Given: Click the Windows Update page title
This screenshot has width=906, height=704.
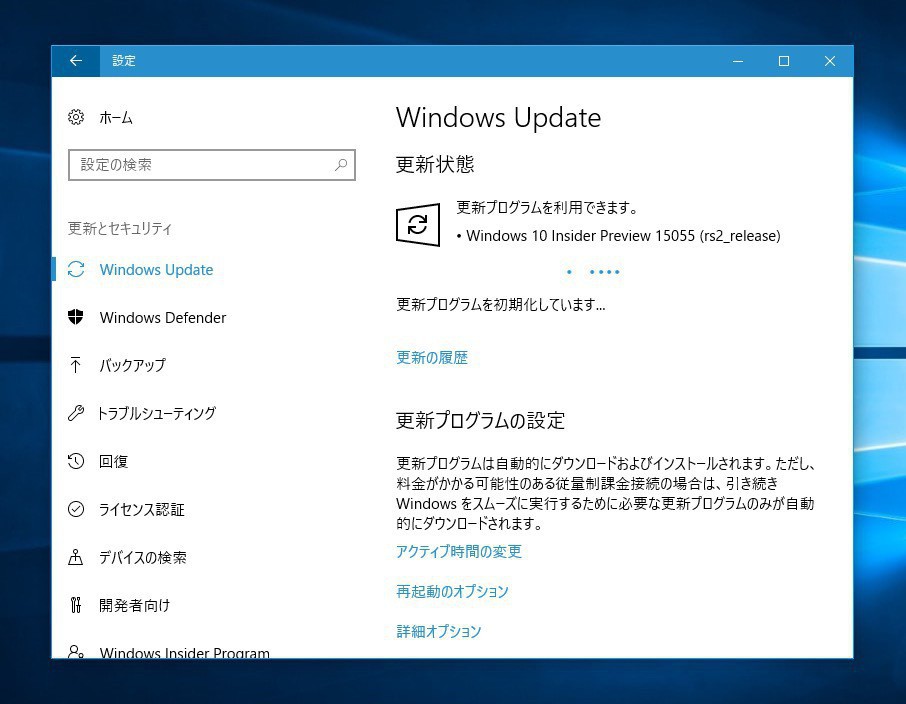Looking at the screenshot, I should pyautogui.click(x=498, y=118).
